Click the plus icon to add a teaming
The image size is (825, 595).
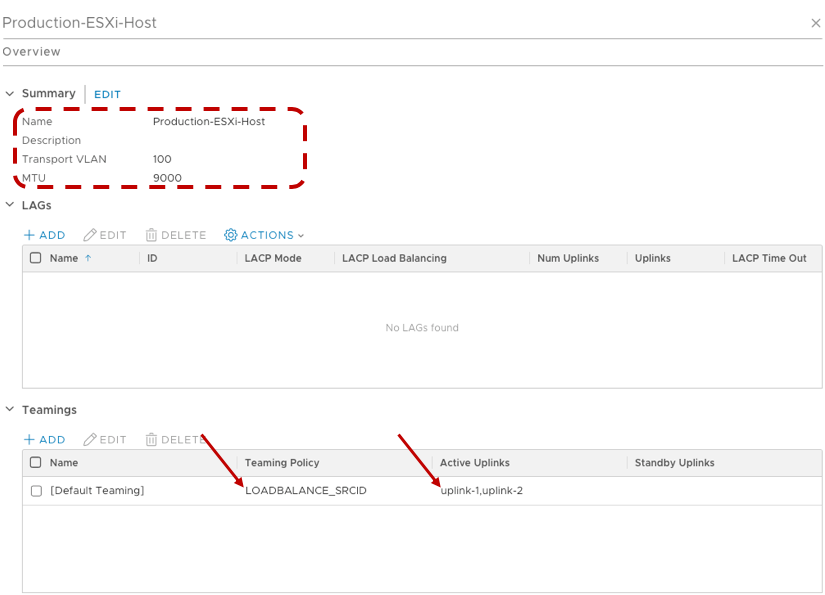(x=30, y=440)
